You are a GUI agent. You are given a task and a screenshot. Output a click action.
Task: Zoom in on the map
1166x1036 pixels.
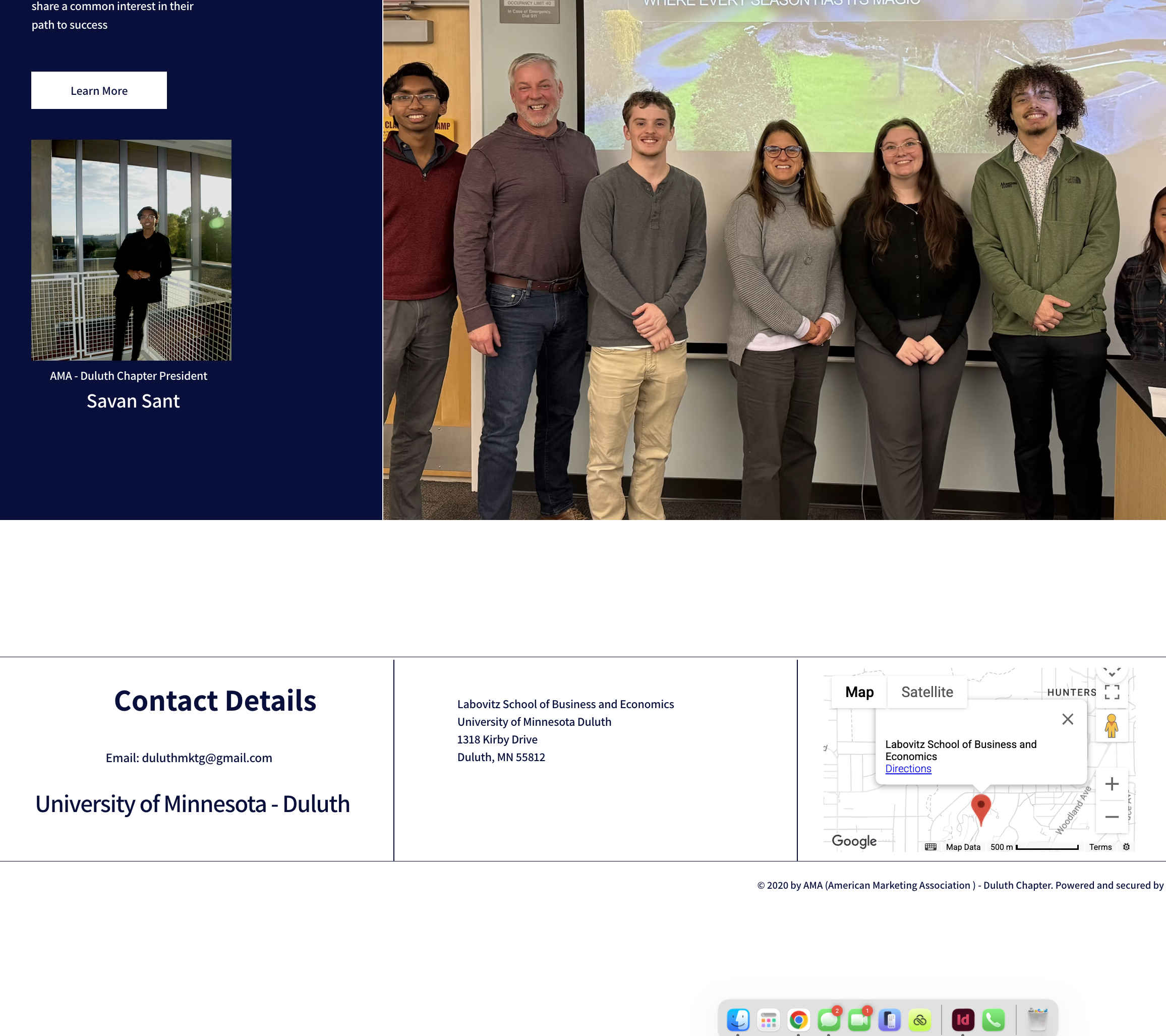pyautogui.click(x=1112, y=784)
